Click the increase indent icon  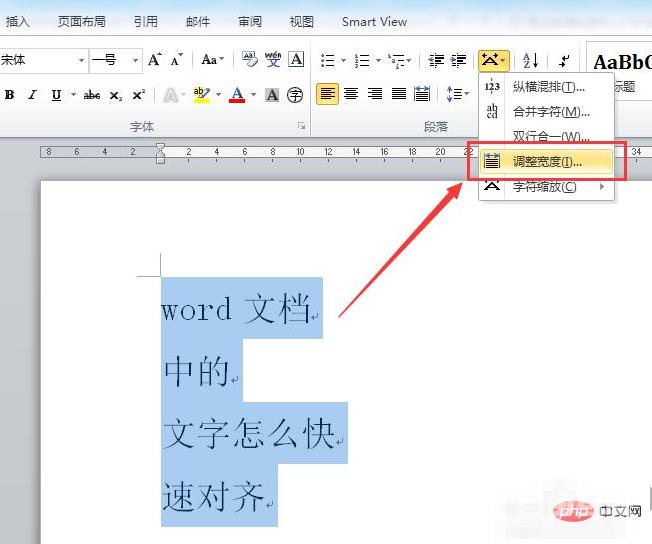pyautogui.click(x=460, y=61)
